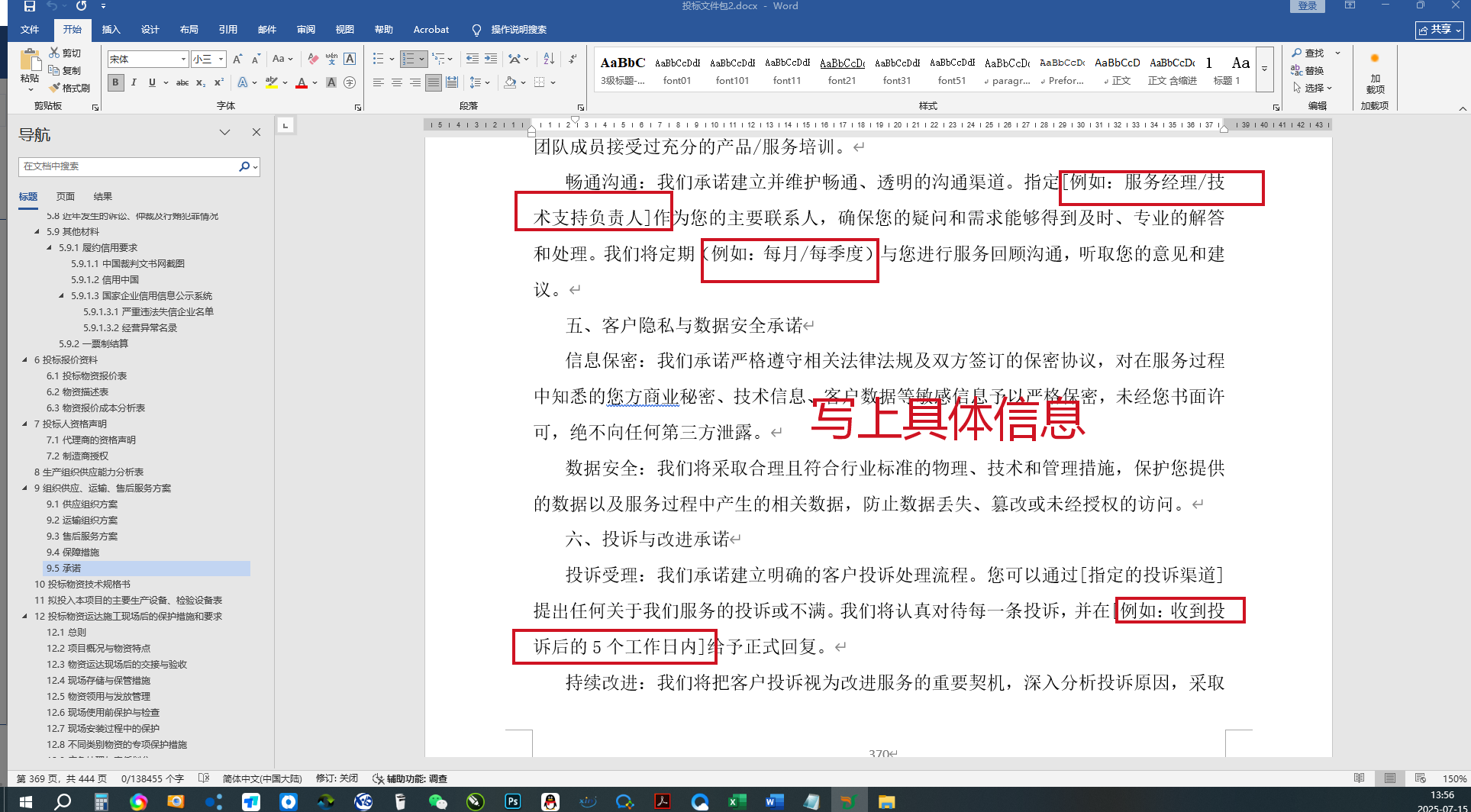Image resolution: width=1471 pixels, height=812 pixels.
Task: Open the font name dropdown (宋体)
Action: point(183,59)
